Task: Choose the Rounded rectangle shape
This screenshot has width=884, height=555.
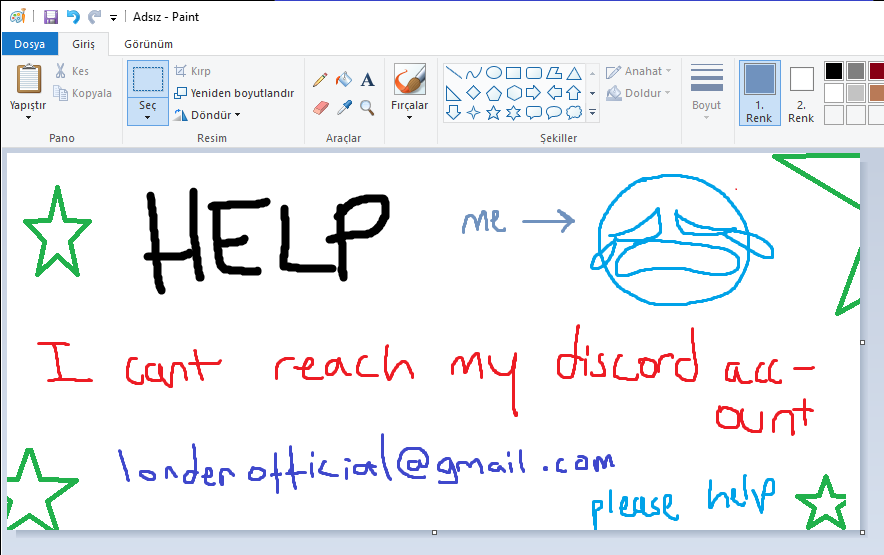Action: [x=534, y=73]
